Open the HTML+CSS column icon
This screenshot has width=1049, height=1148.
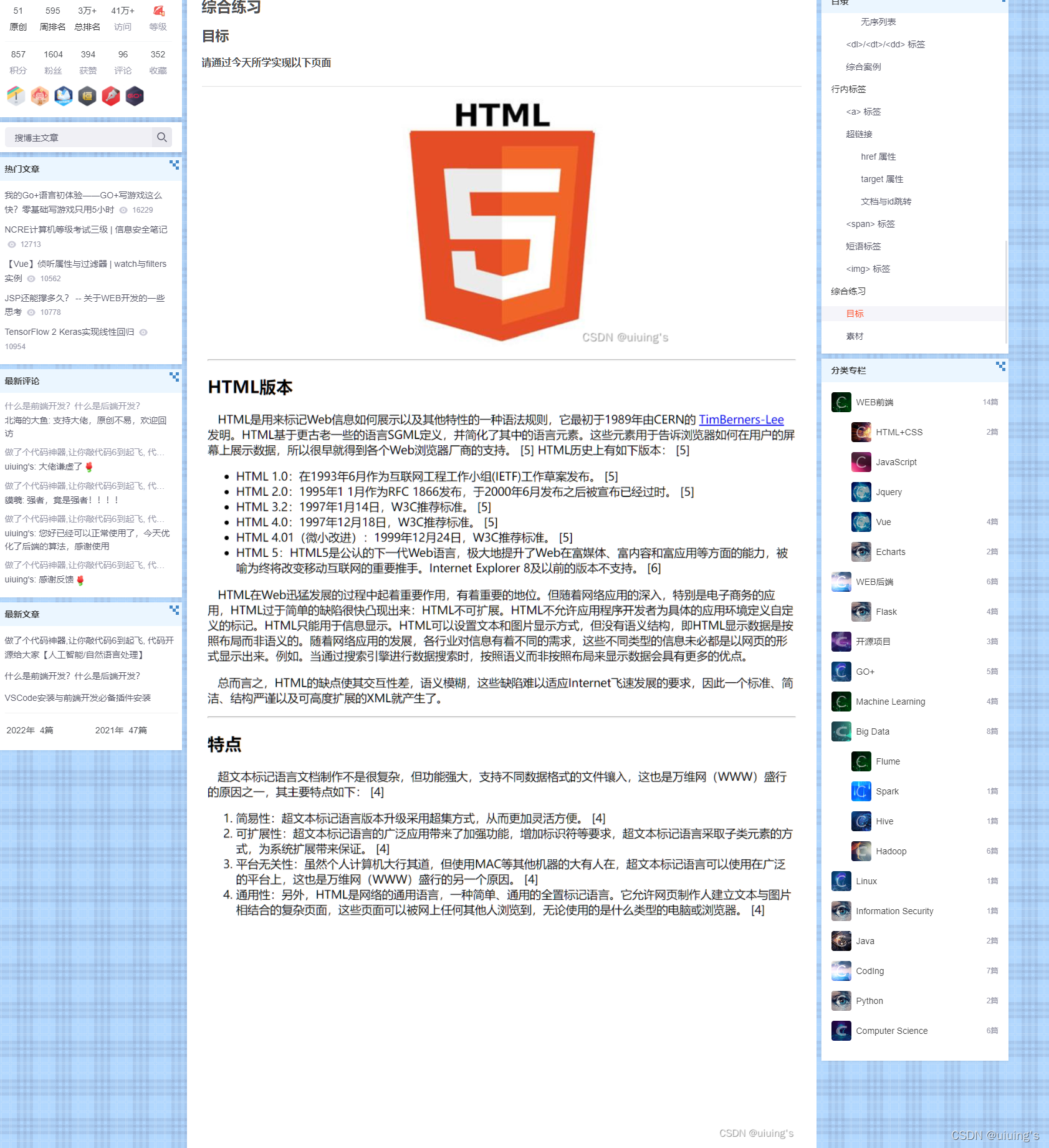coord(861,432)
